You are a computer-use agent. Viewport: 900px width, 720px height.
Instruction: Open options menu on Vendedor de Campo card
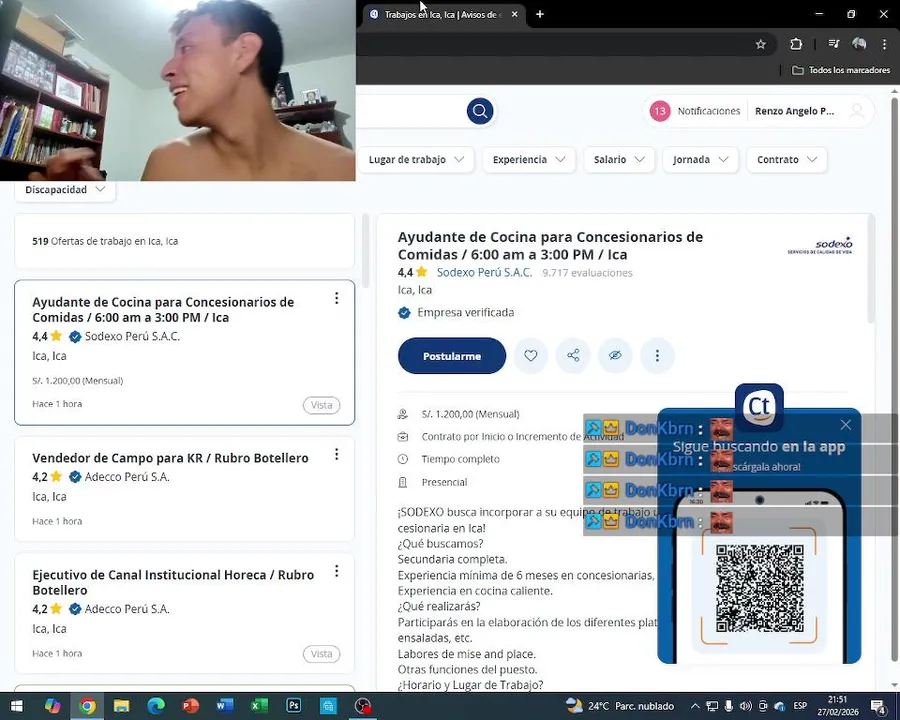tap(336, 454)
